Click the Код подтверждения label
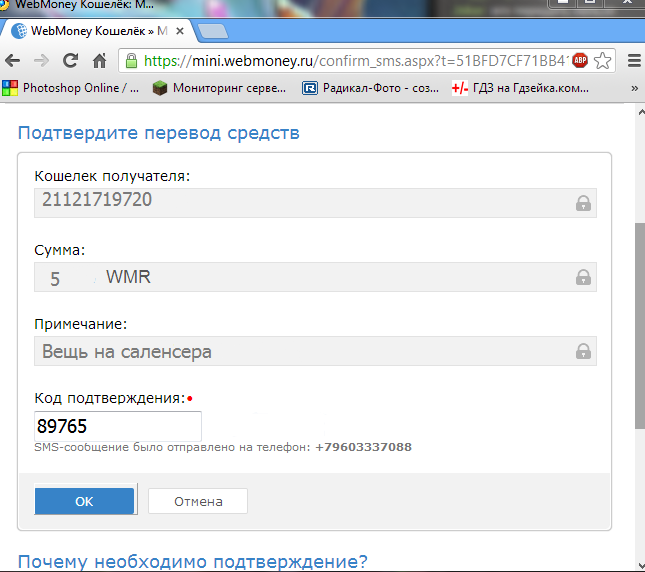This screenshot has width=645, height=572. [x=110, y=398]
